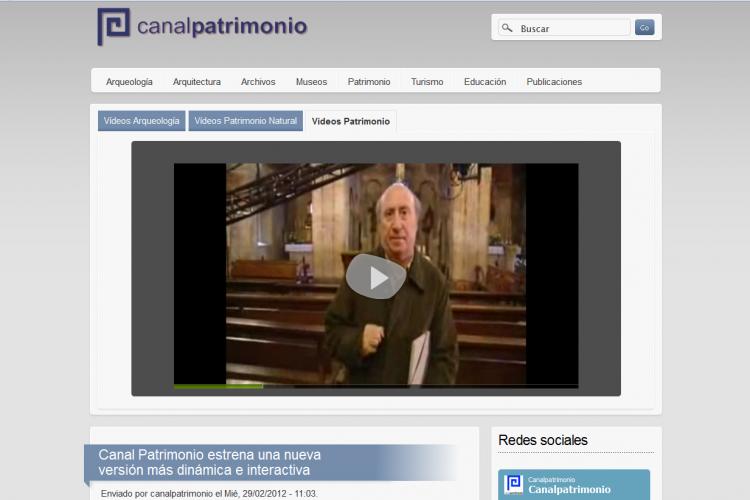Image resolution: width=750 pixels, height=500 pixels.
Task: Open the Turismo menu
Action: (427, 82)
